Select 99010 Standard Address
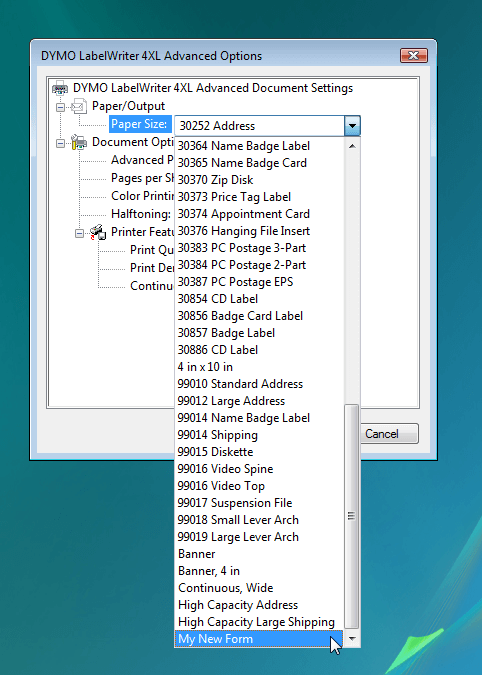This screenshot has width=482, height=675. click(259, 384)
